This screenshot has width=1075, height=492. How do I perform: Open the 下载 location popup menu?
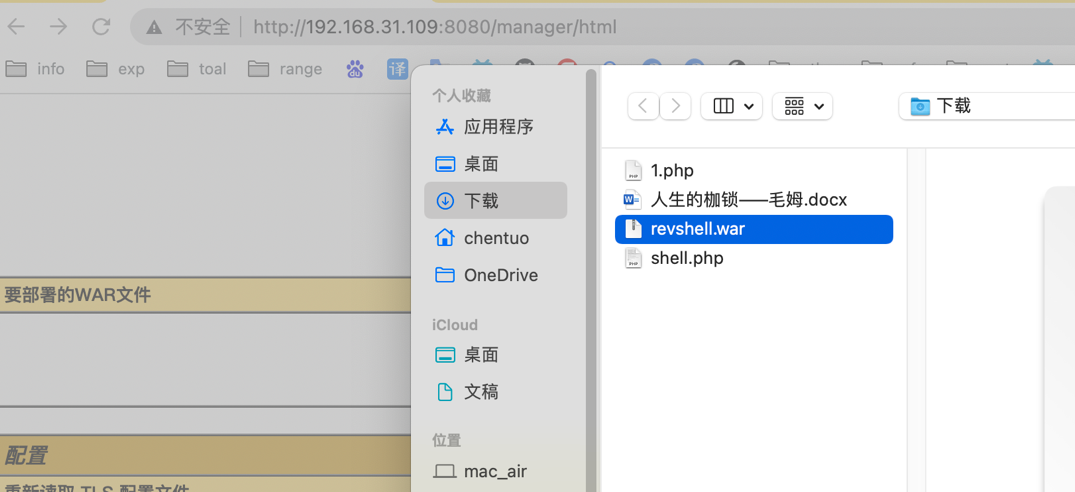[985, 106]
